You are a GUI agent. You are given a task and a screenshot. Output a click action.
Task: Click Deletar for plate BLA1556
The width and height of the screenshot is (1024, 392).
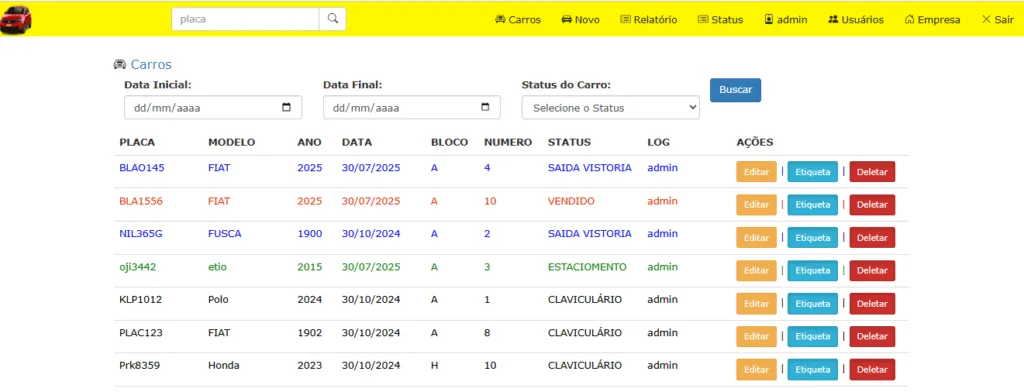pos(872,204)
